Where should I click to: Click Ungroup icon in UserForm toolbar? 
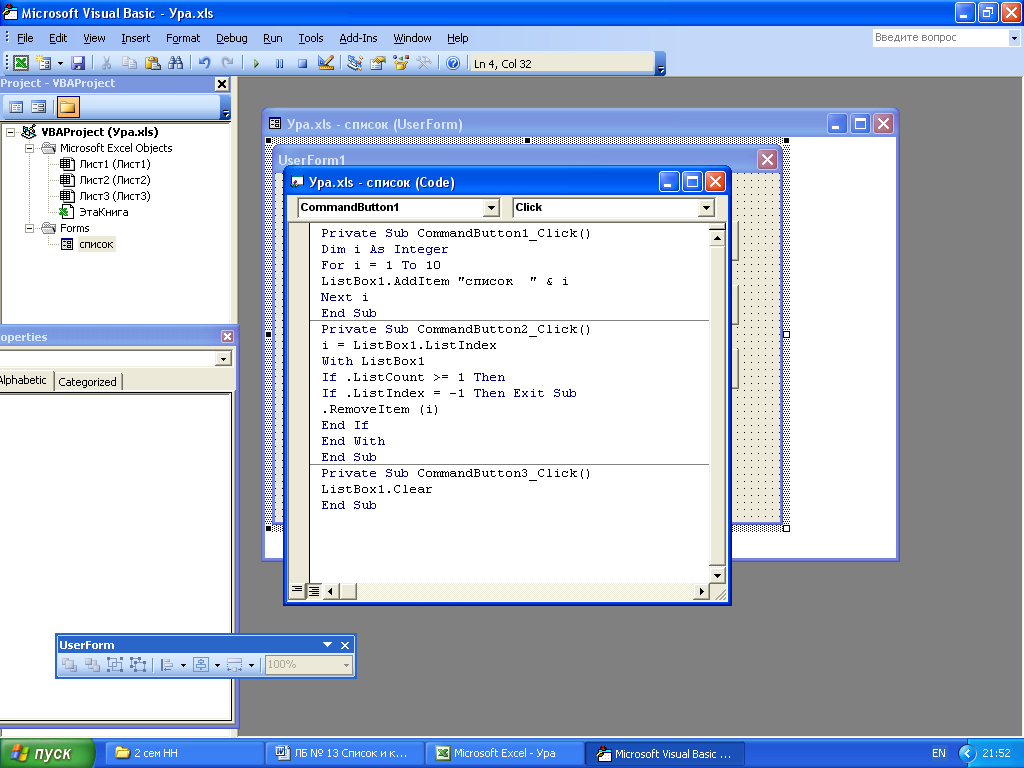pos(138,665)
